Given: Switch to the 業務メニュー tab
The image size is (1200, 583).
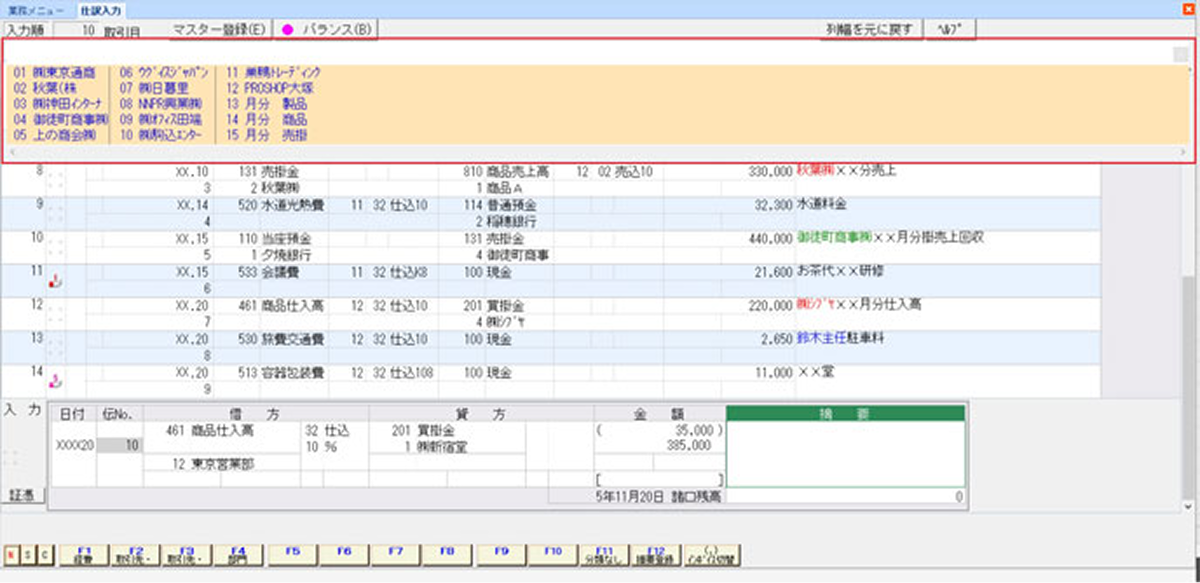Looking at the screenshot, I should pos(37,9).
